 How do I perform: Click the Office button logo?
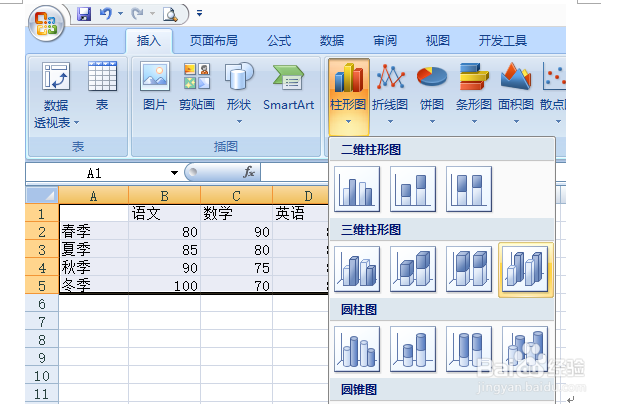(x=46, y=23)
